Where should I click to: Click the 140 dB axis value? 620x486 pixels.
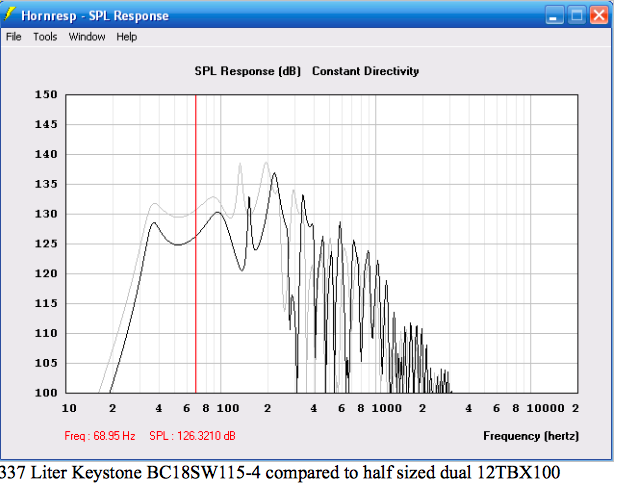pyautogui.click(x=46, y=154)
